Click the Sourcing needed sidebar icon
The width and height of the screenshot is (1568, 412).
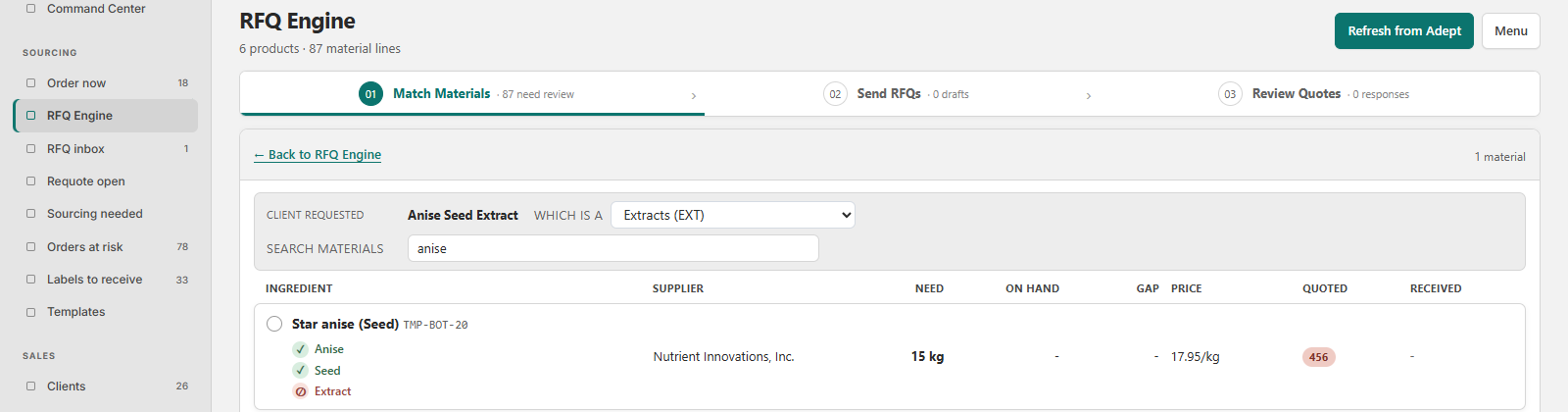30,214
